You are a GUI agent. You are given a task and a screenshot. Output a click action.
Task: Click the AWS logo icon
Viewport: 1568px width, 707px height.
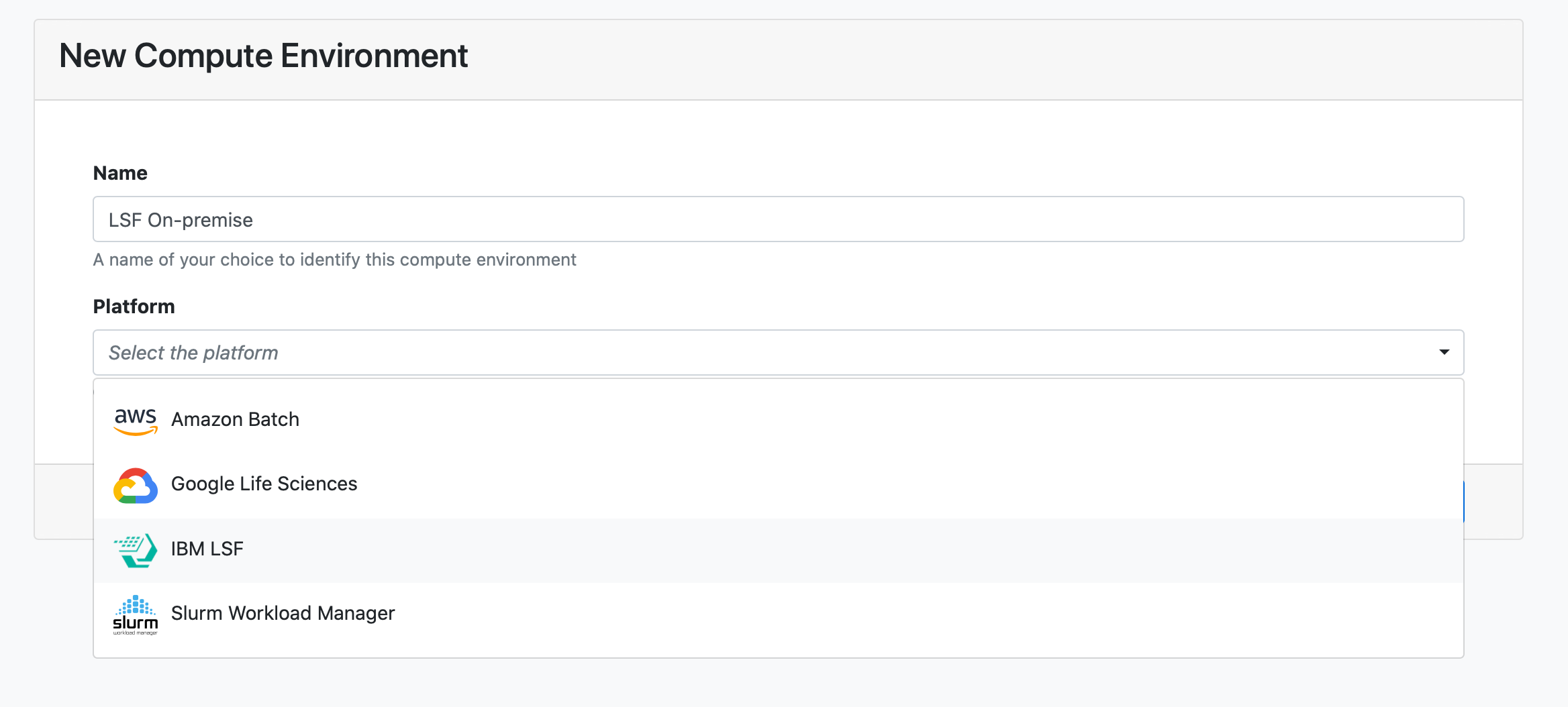click(136, 421)
